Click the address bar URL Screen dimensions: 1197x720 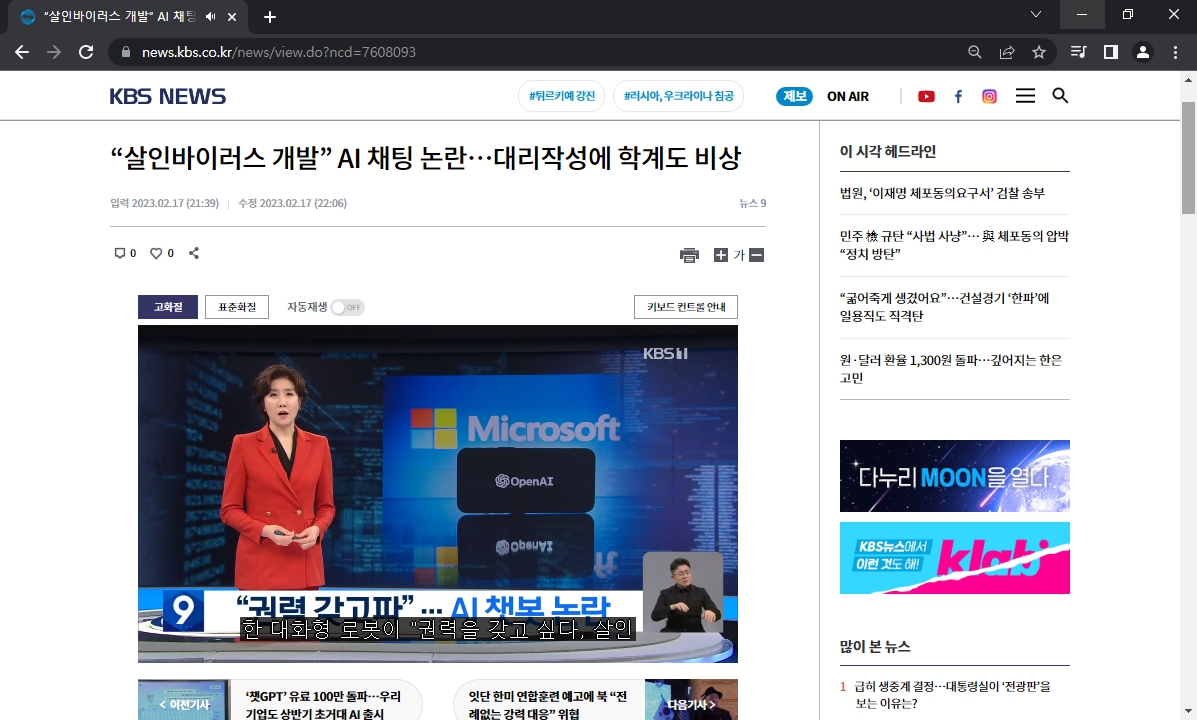[279, 52]
